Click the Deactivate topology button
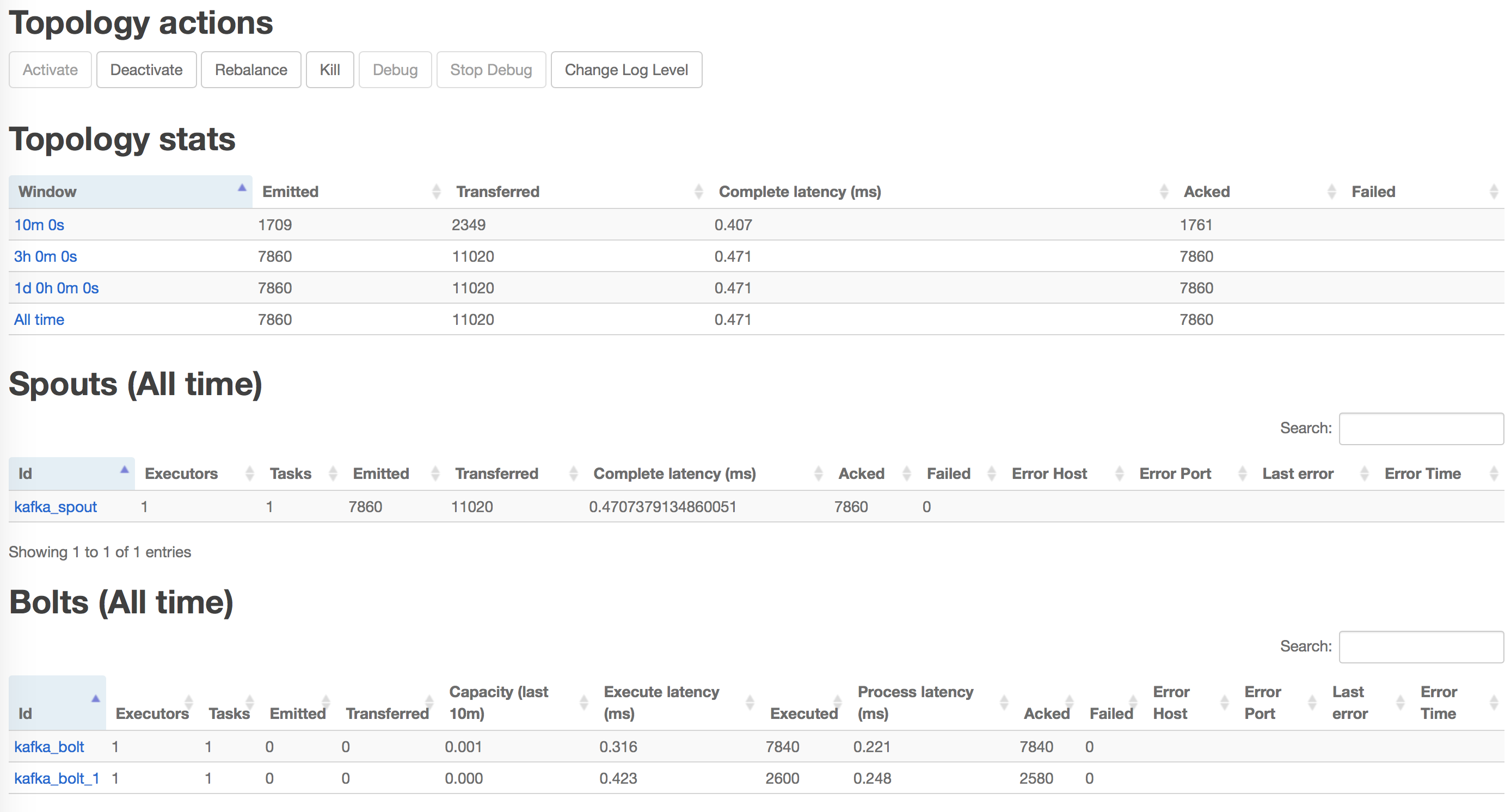 146,70
